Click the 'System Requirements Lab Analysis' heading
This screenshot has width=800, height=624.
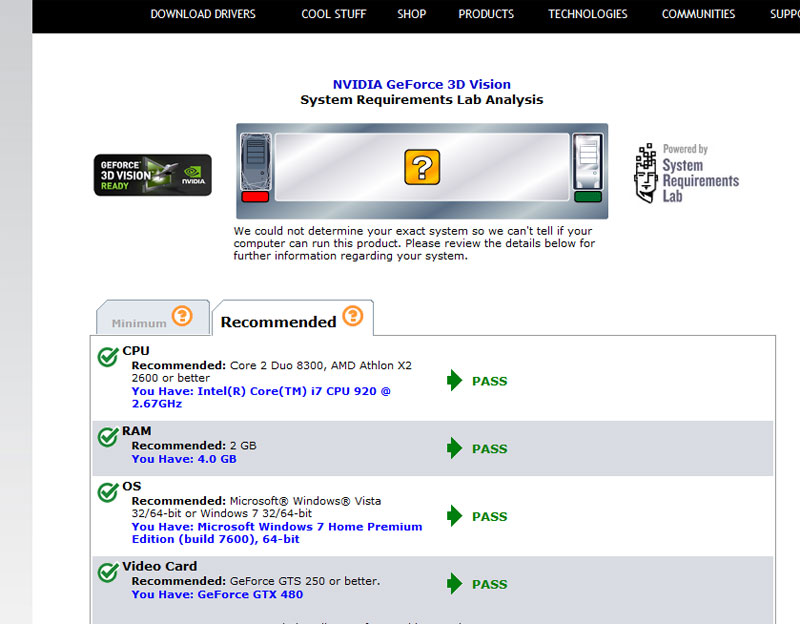[421, 100]
